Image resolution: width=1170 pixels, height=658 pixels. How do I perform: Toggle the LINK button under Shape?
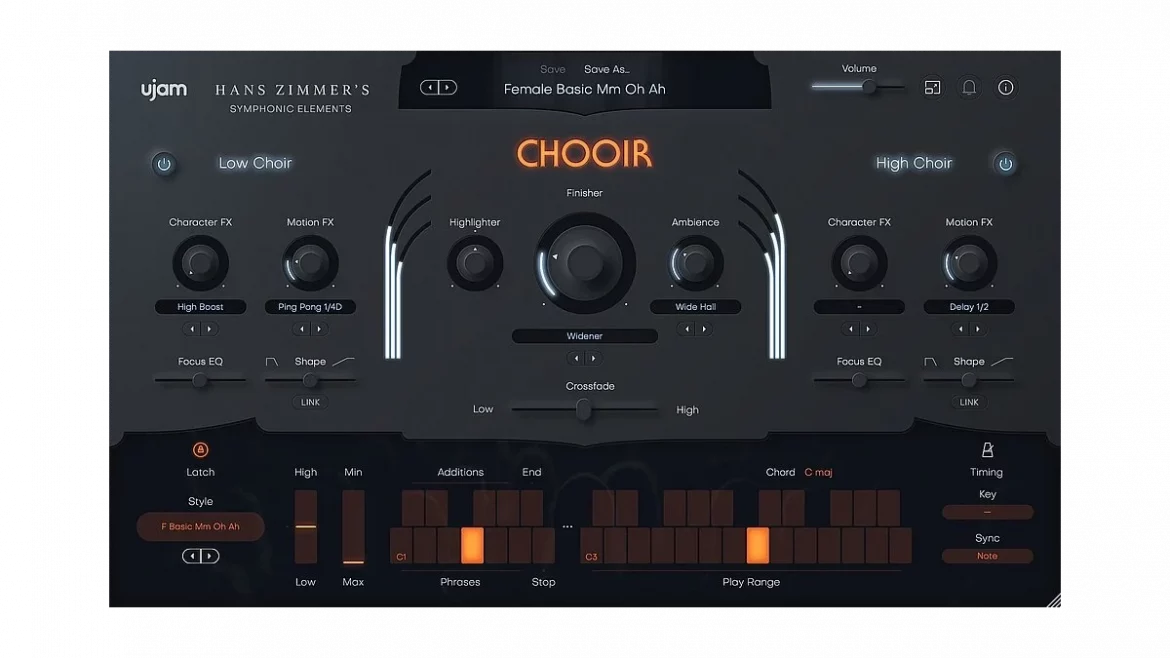click(310, 402)
